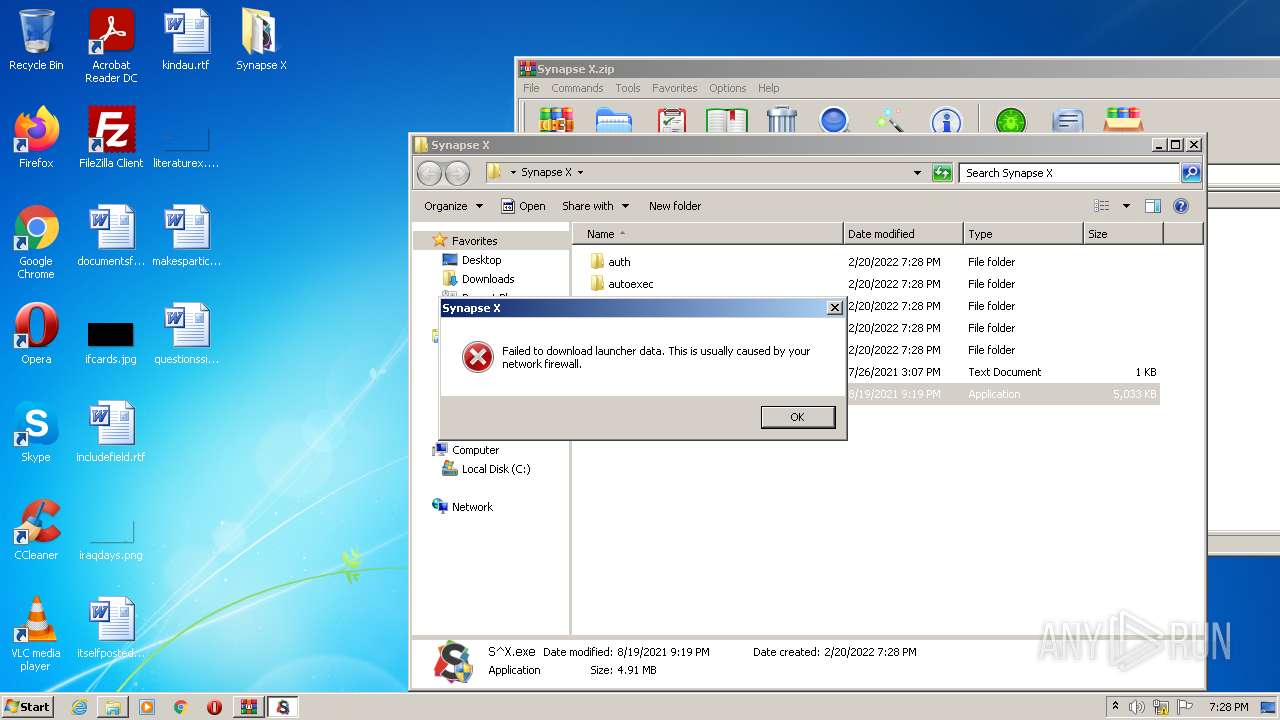The height and width of the screenshot is (720, 1280).
Task: Expand arrow after Synapse X in address bar
Action: [x=580, y=173]
